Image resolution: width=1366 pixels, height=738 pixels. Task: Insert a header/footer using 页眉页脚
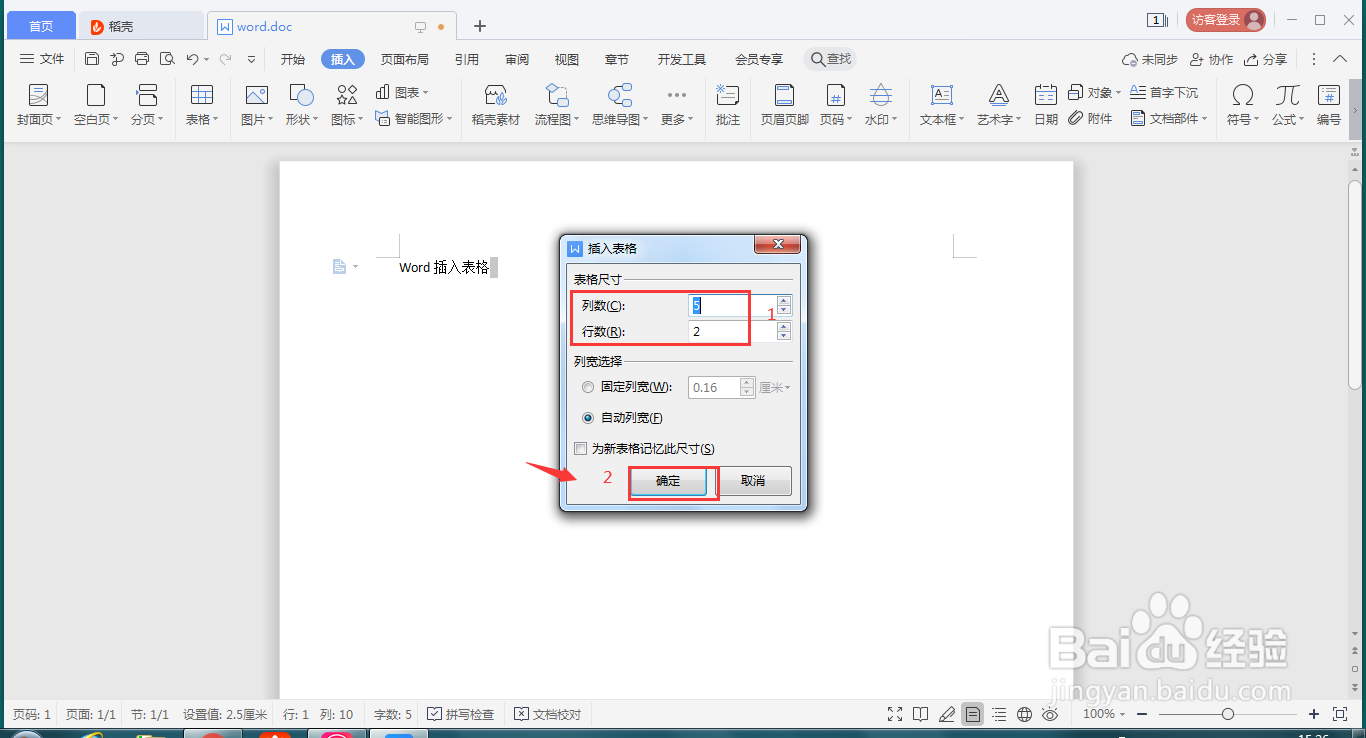783,104
